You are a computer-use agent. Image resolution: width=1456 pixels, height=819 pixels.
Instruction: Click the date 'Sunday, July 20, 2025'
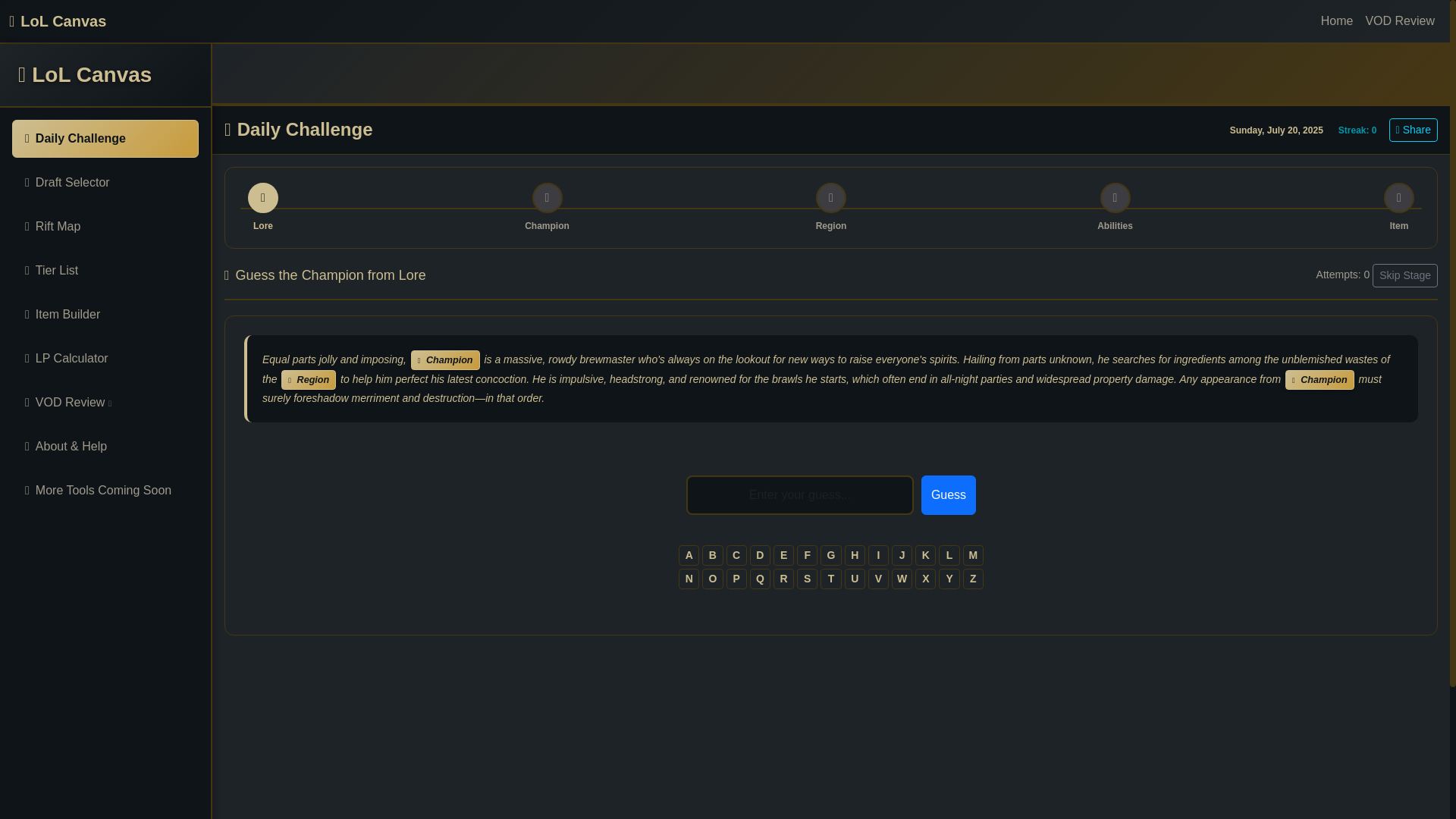(x=1276, y=130)
